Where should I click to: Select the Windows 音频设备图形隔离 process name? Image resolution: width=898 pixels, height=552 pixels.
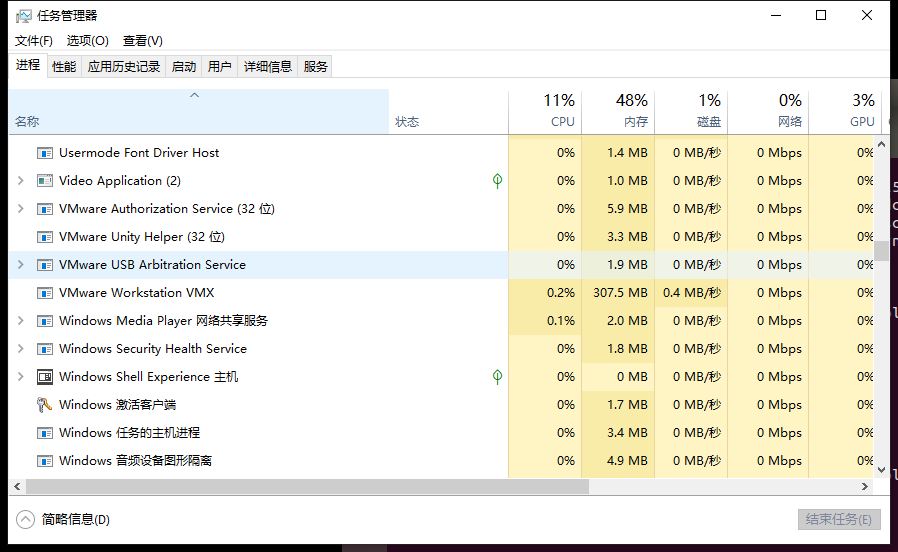coord(135,461)
